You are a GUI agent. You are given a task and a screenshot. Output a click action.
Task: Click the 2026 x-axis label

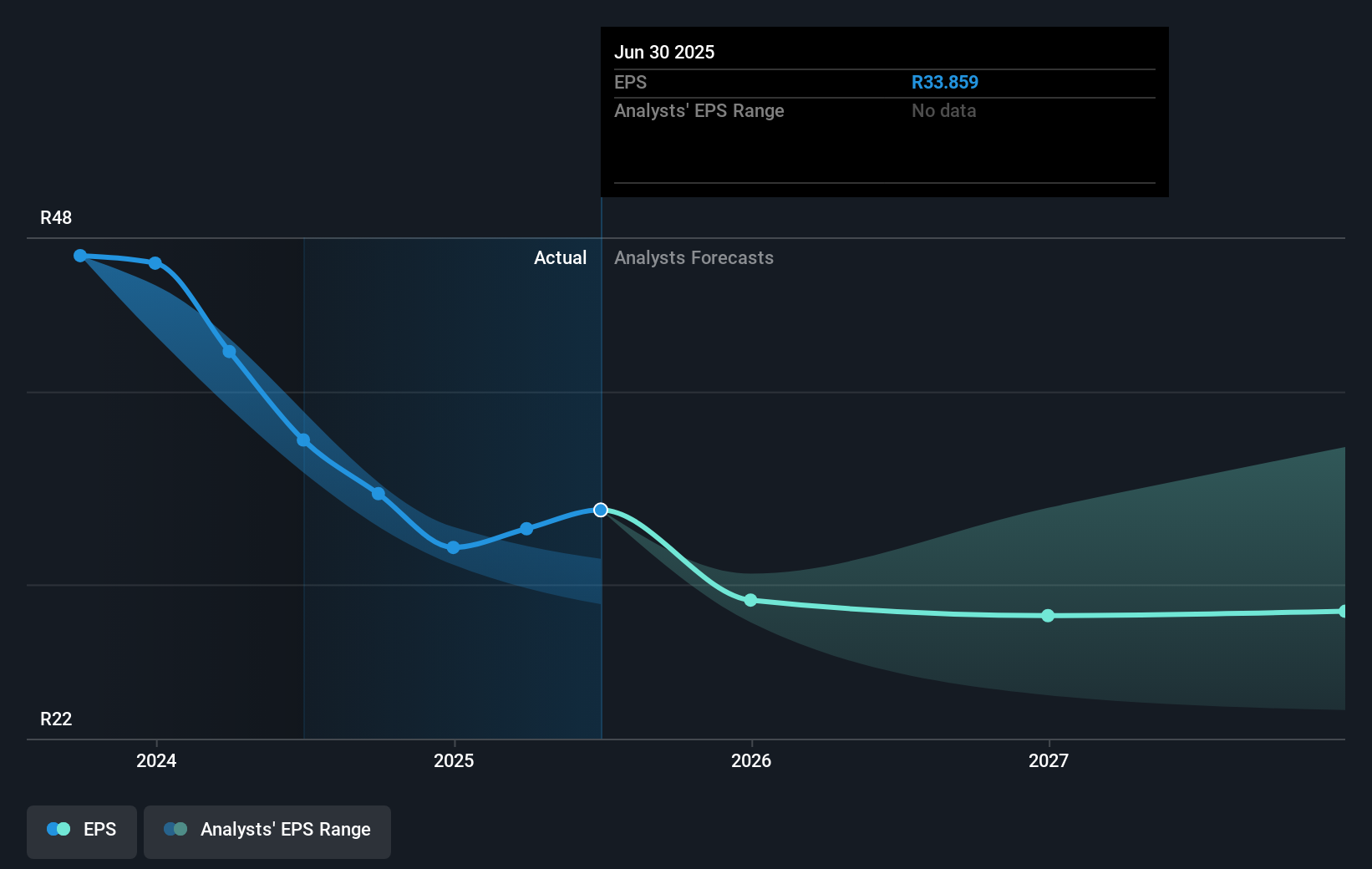coord(751,760)
